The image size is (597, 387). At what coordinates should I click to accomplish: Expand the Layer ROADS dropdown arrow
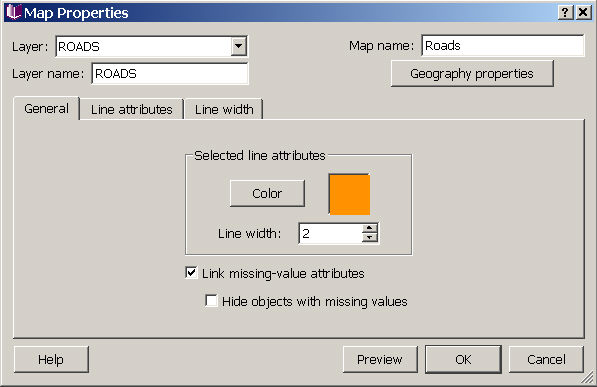click(x=238, y=46)
